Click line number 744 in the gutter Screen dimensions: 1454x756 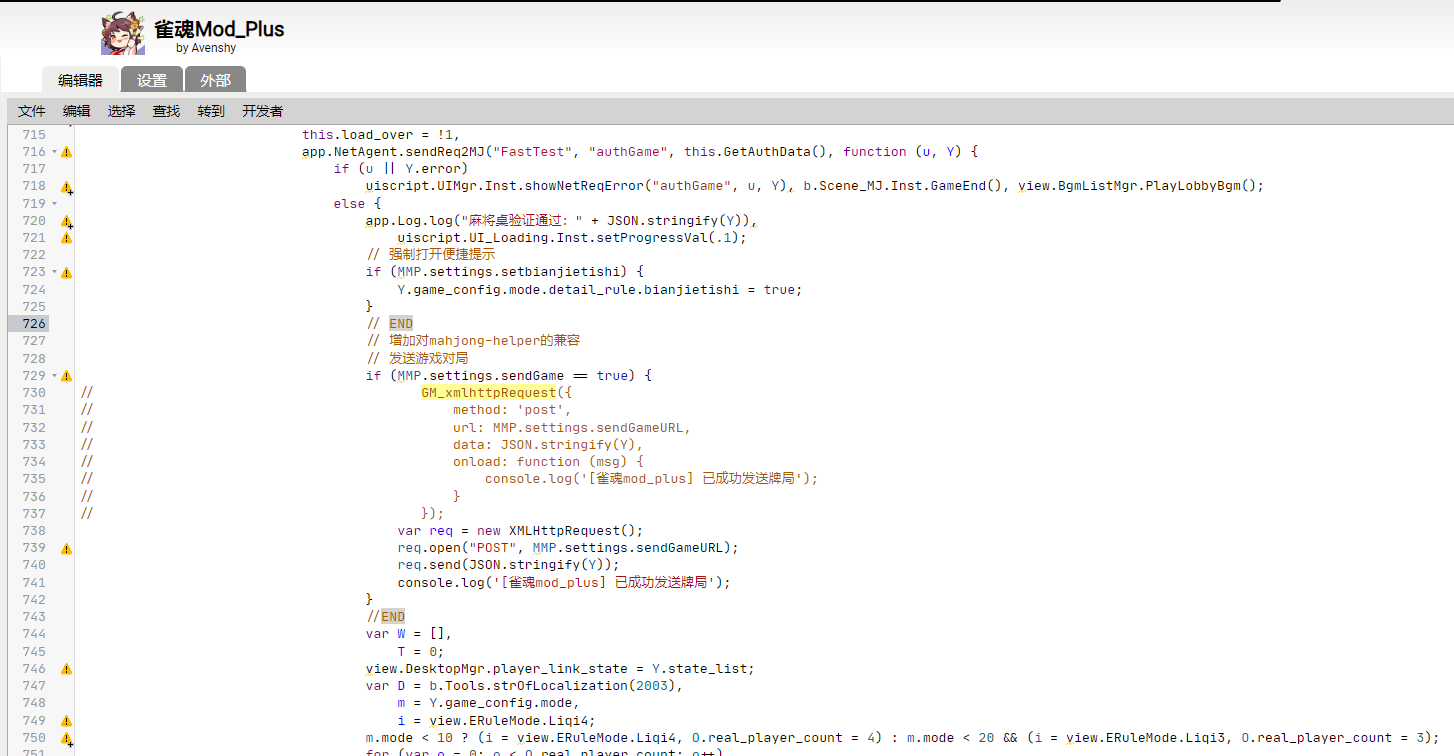tap(33, 634)
